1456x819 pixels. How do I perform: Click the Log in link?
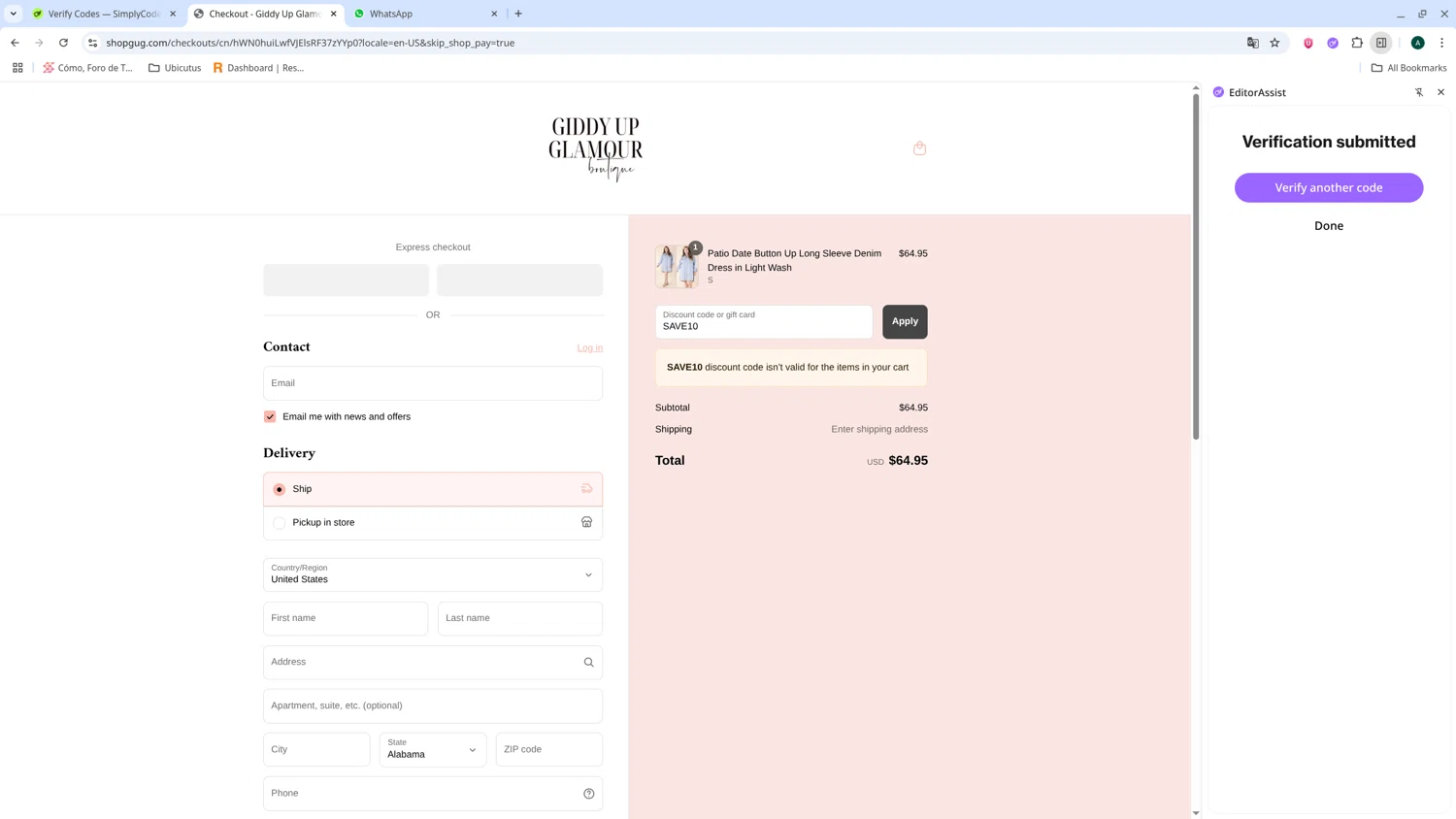point(589,347)
